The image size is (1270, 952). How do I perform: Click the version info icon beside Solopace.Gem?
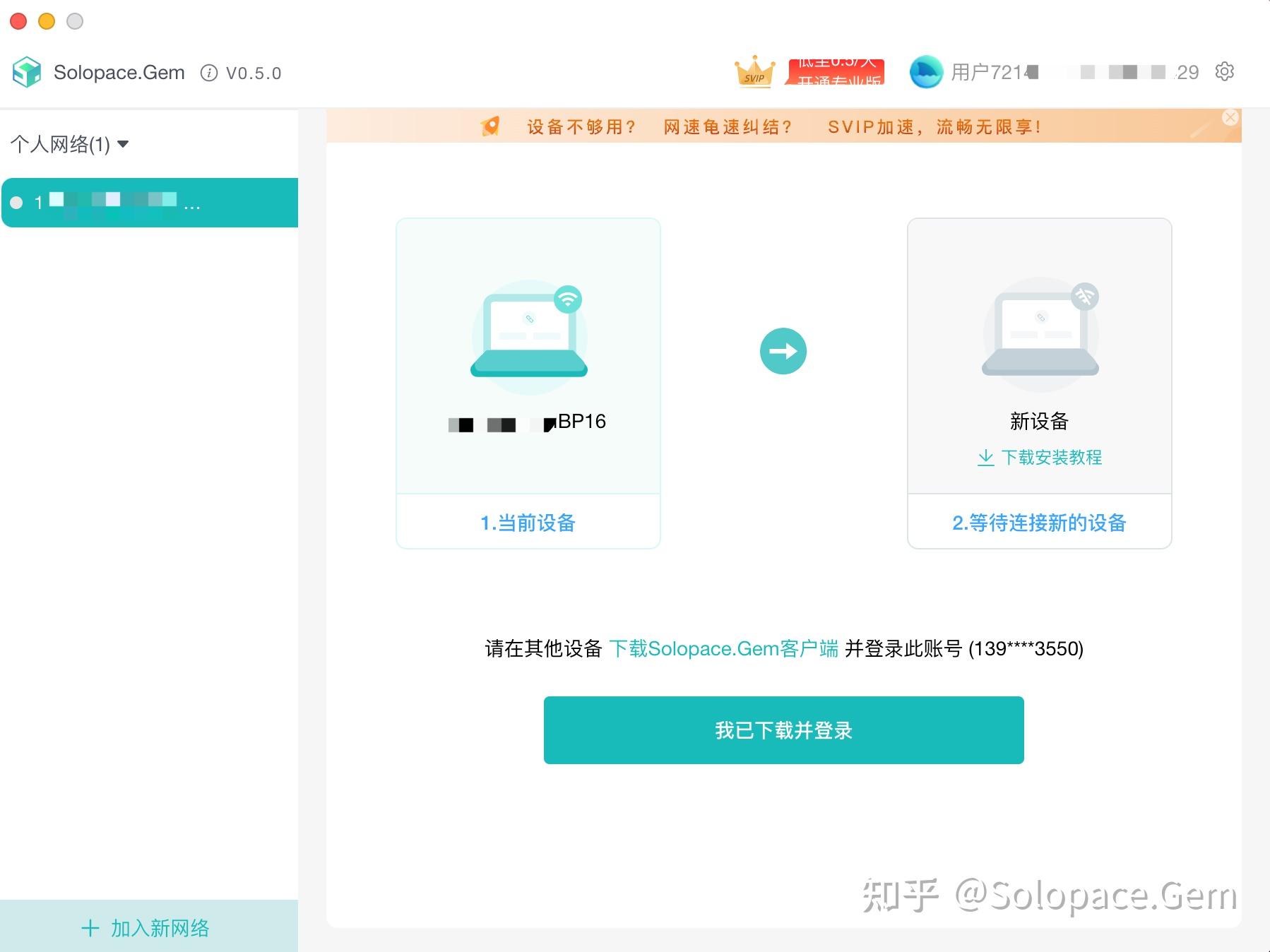(x=208, y=72)
